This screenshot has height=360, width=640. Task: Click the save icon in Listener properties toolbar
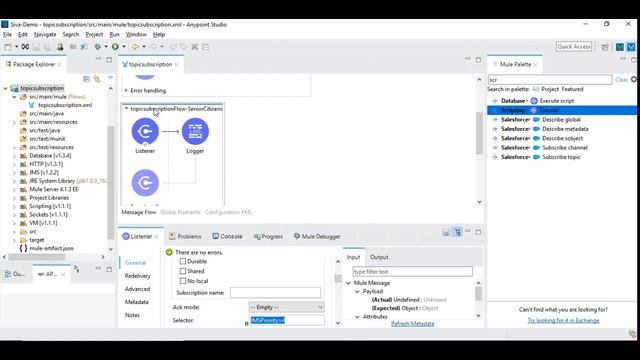pos(446,232)
